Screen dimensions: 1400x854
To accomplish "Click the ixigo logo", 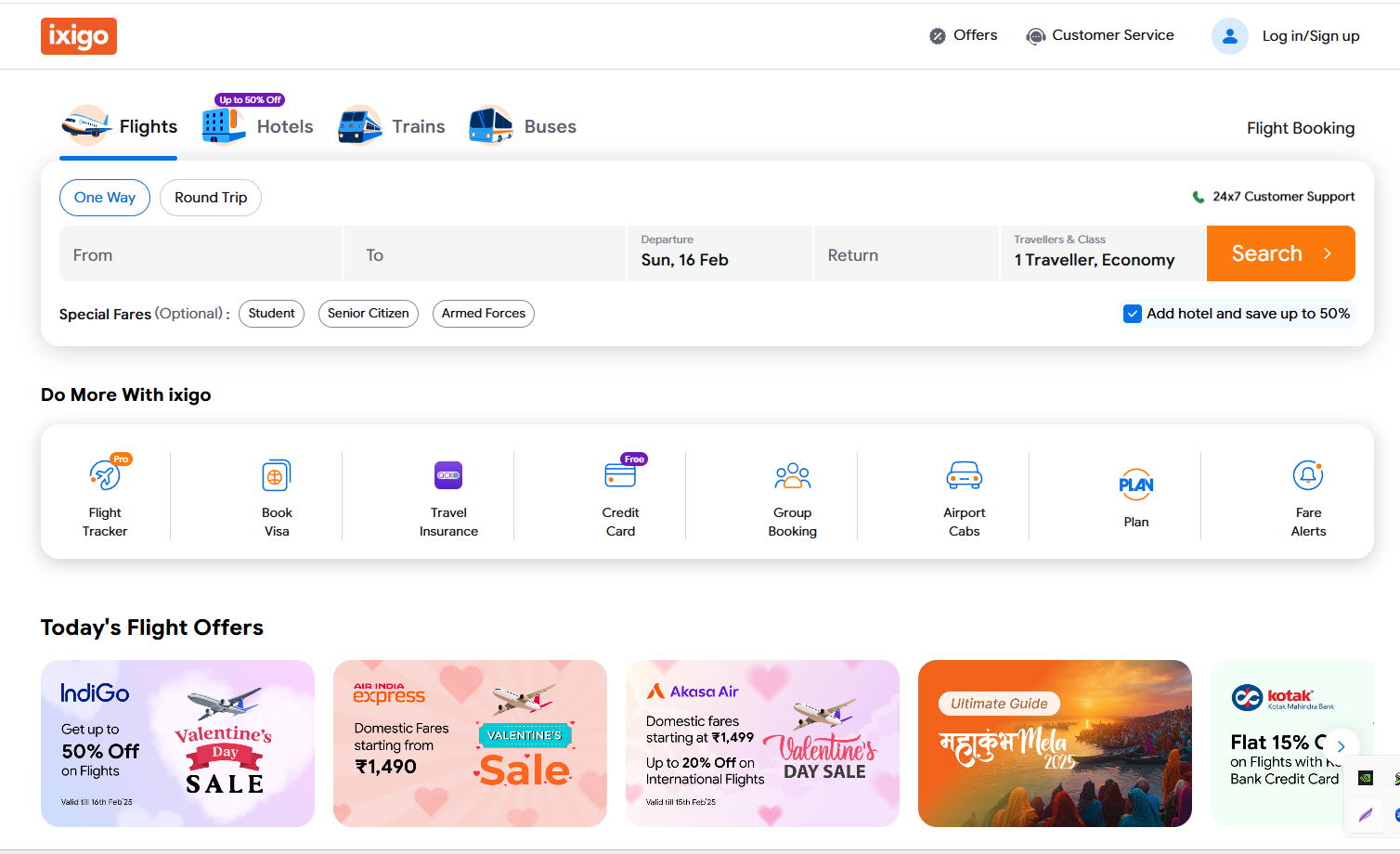I will coord(79,36).
